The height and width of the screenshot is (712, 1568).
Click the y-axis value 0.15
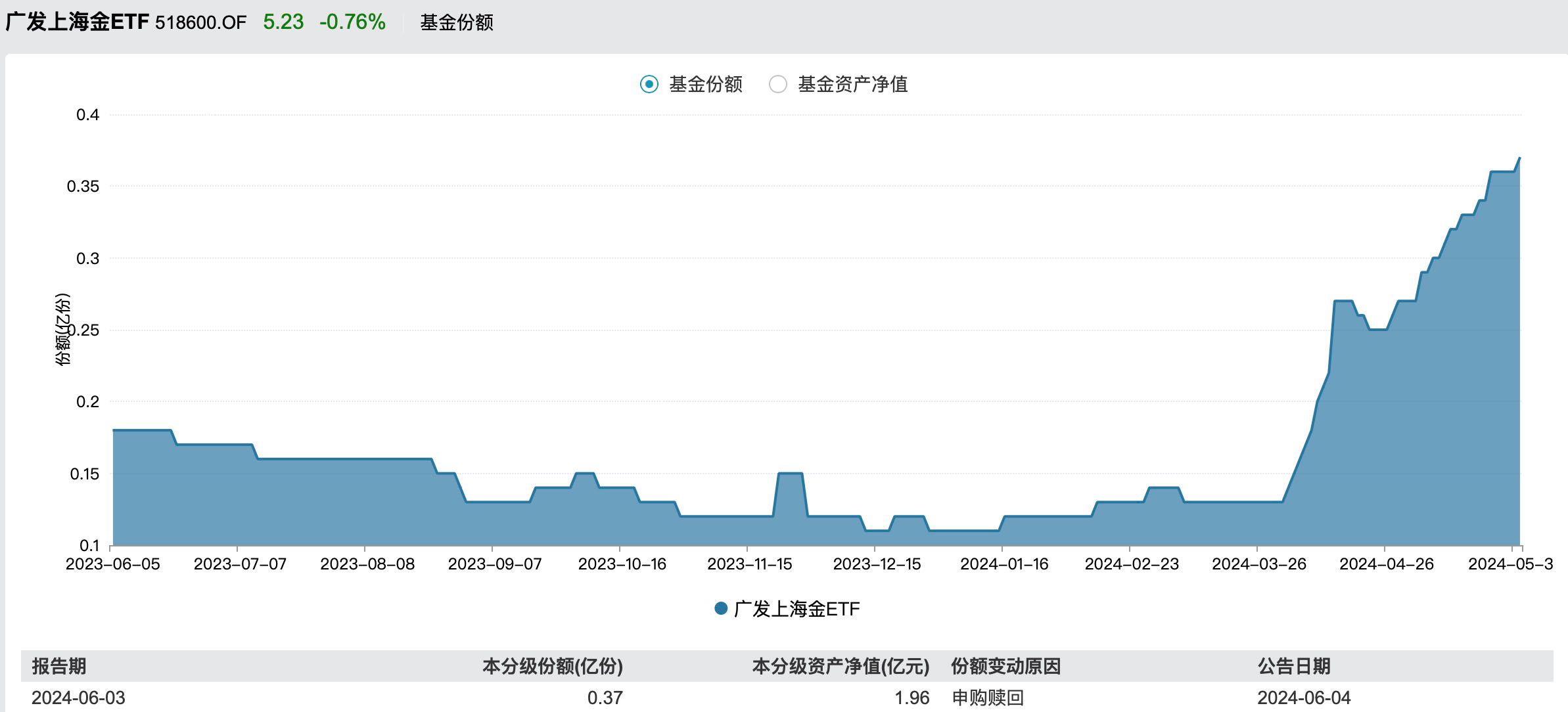[84, 474]
